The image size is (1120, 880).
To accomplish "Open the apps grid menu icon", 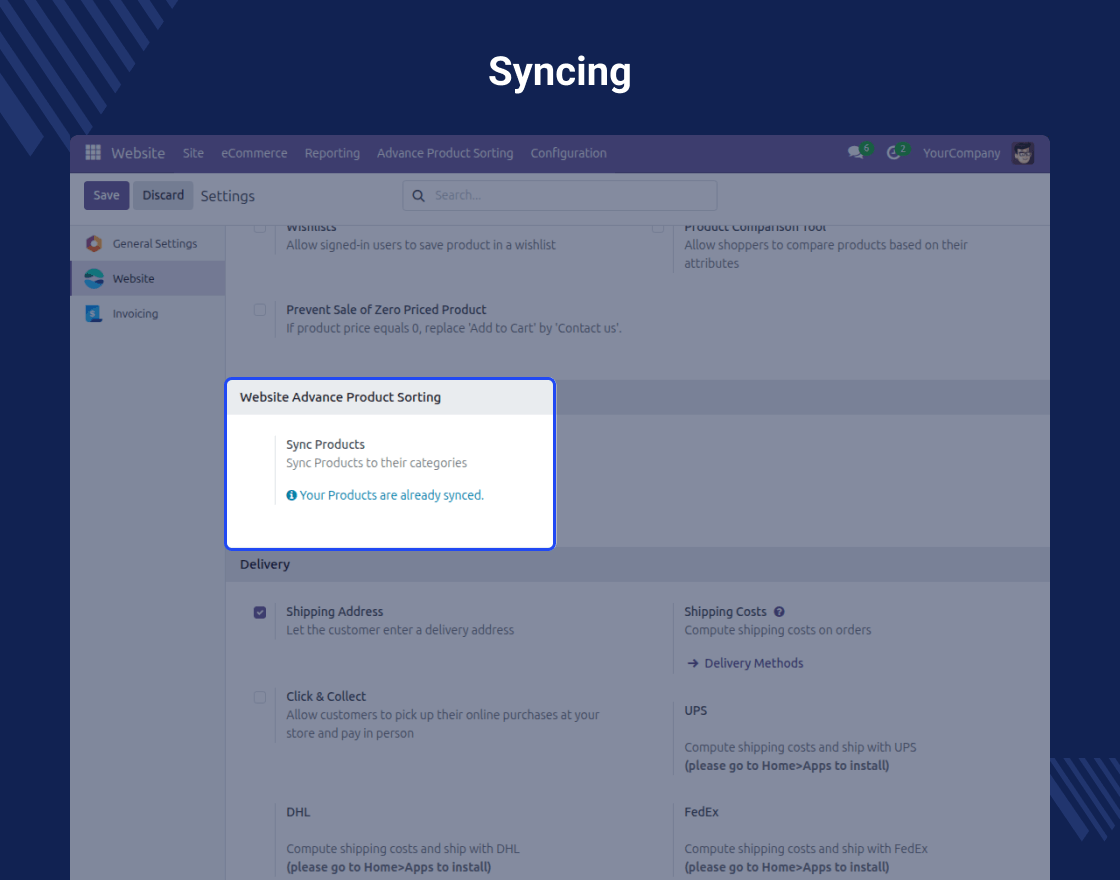I will (93, 153).
